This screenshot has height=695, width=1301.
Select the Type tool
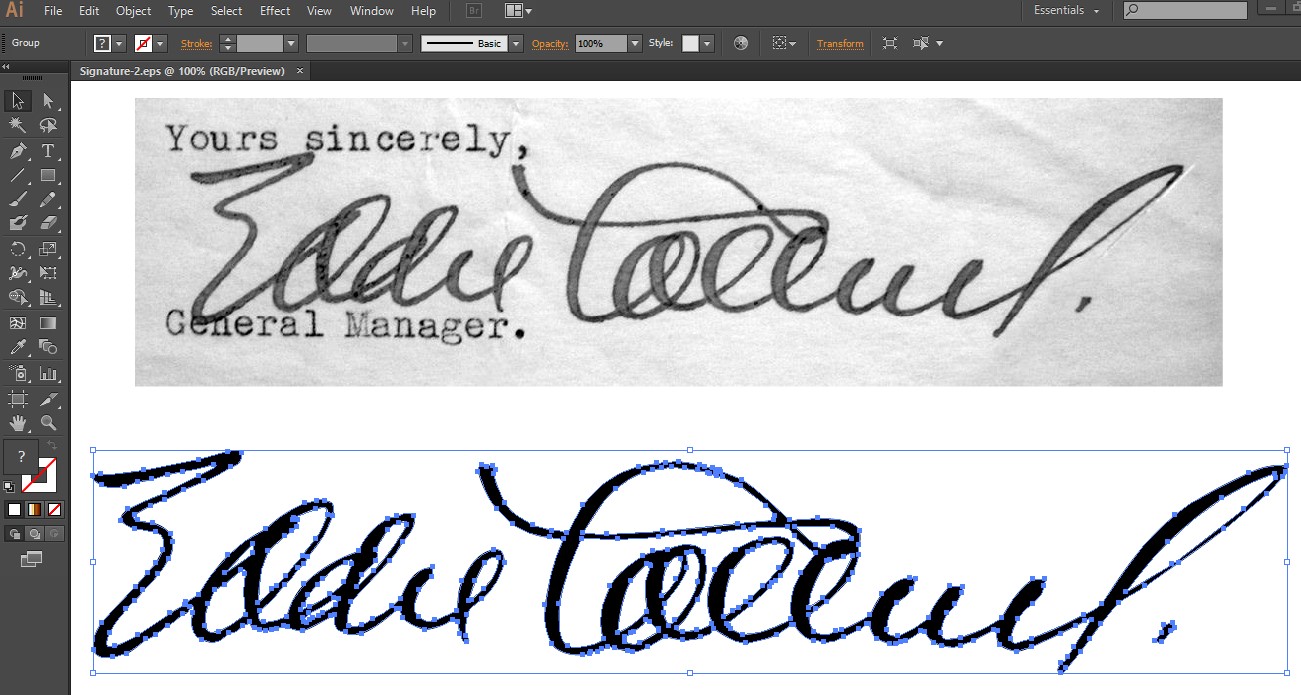47,151
